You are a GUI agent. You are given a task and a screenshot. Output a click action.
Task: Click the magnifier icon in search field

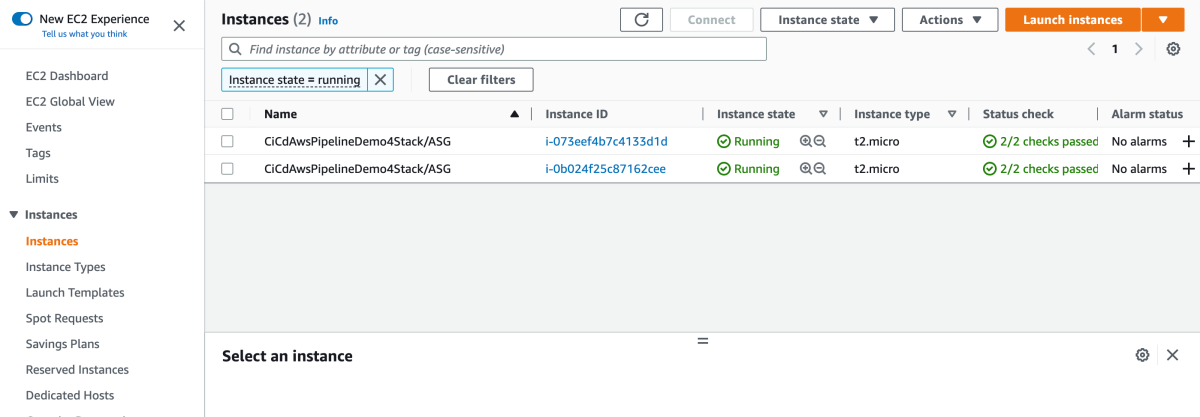click(x=235, y=49)
